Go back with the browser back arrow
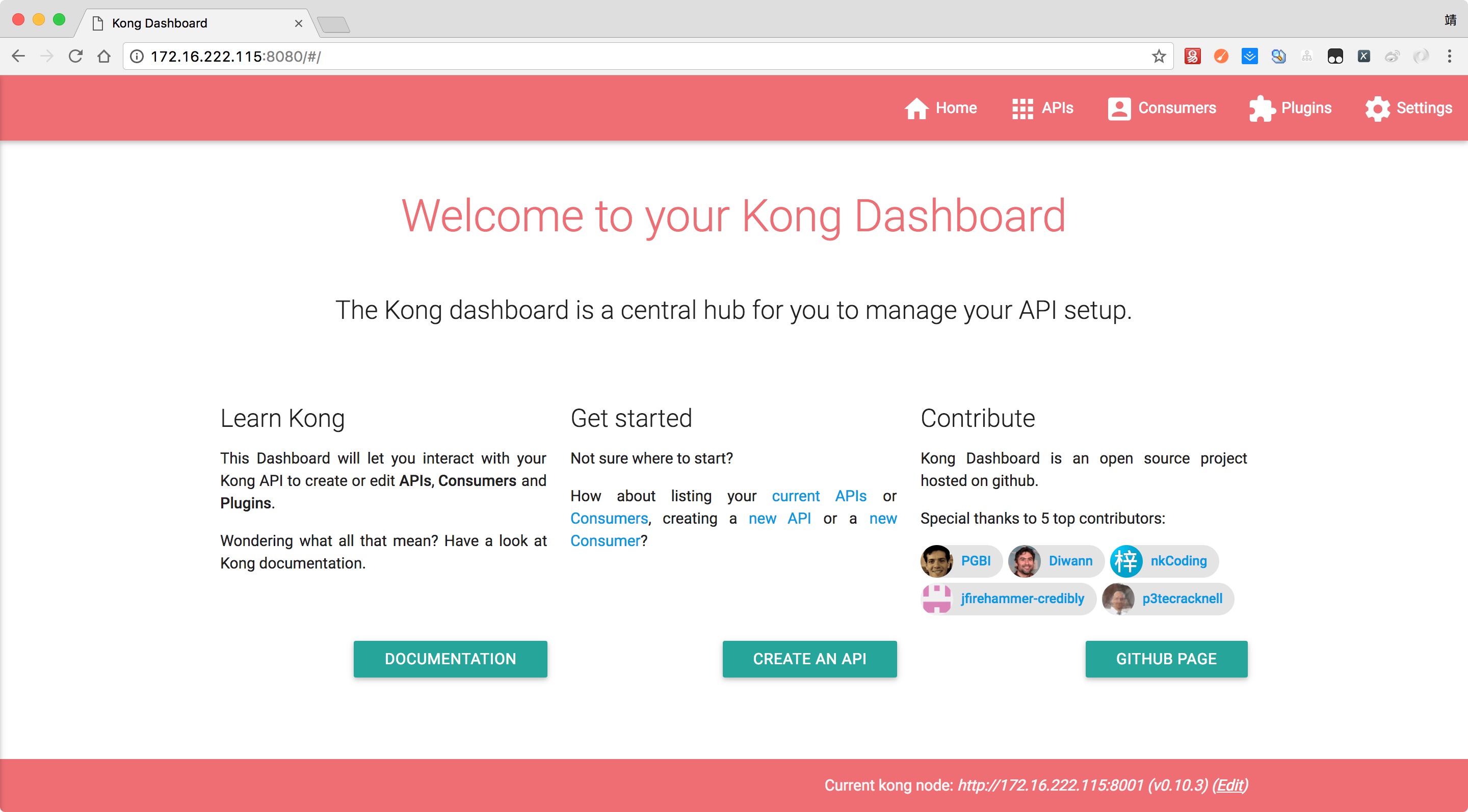The image size is (1468, 812). point(18,56)
